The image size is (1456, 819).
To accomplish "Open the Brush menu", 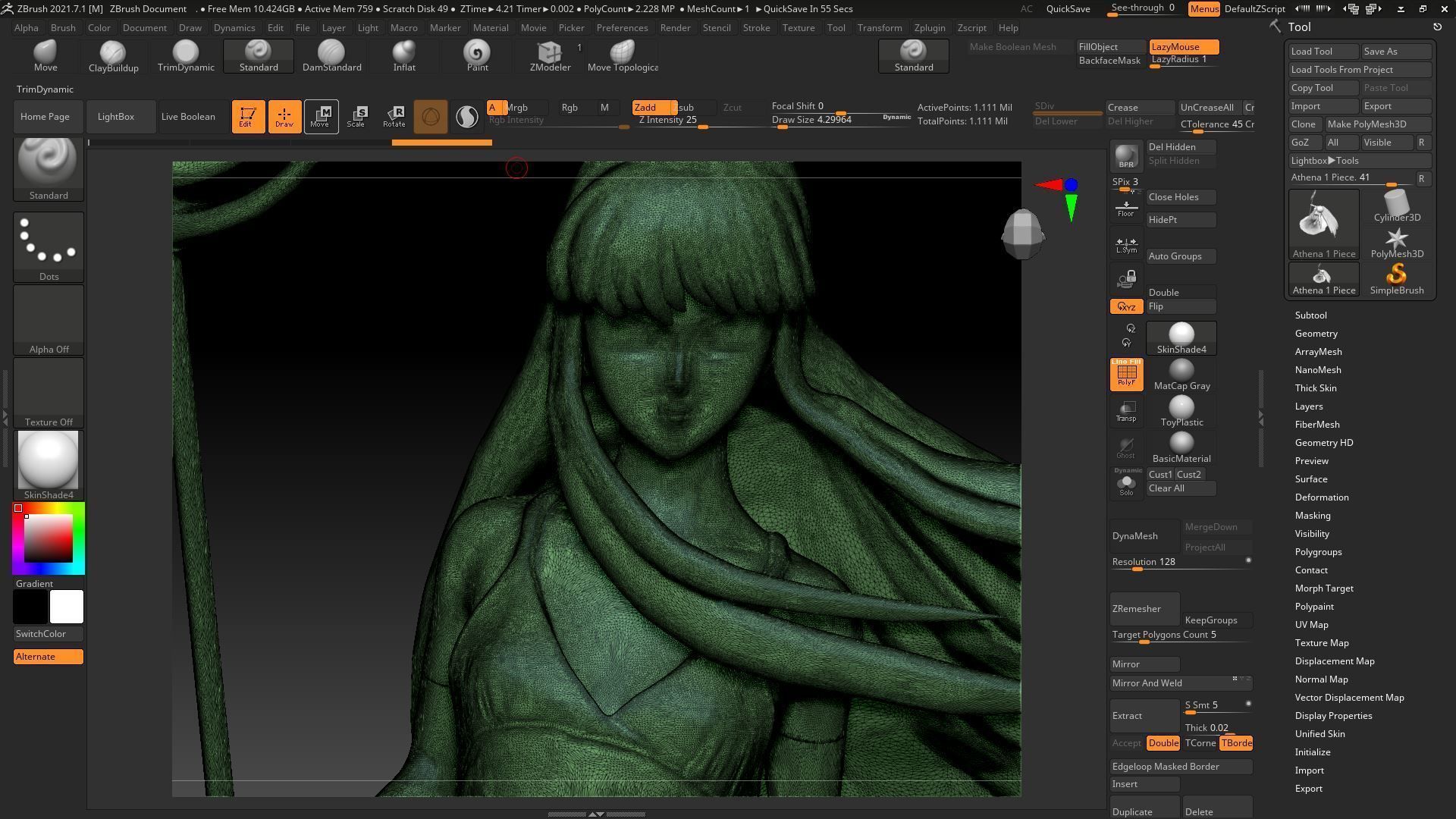I will coord(63,28).
